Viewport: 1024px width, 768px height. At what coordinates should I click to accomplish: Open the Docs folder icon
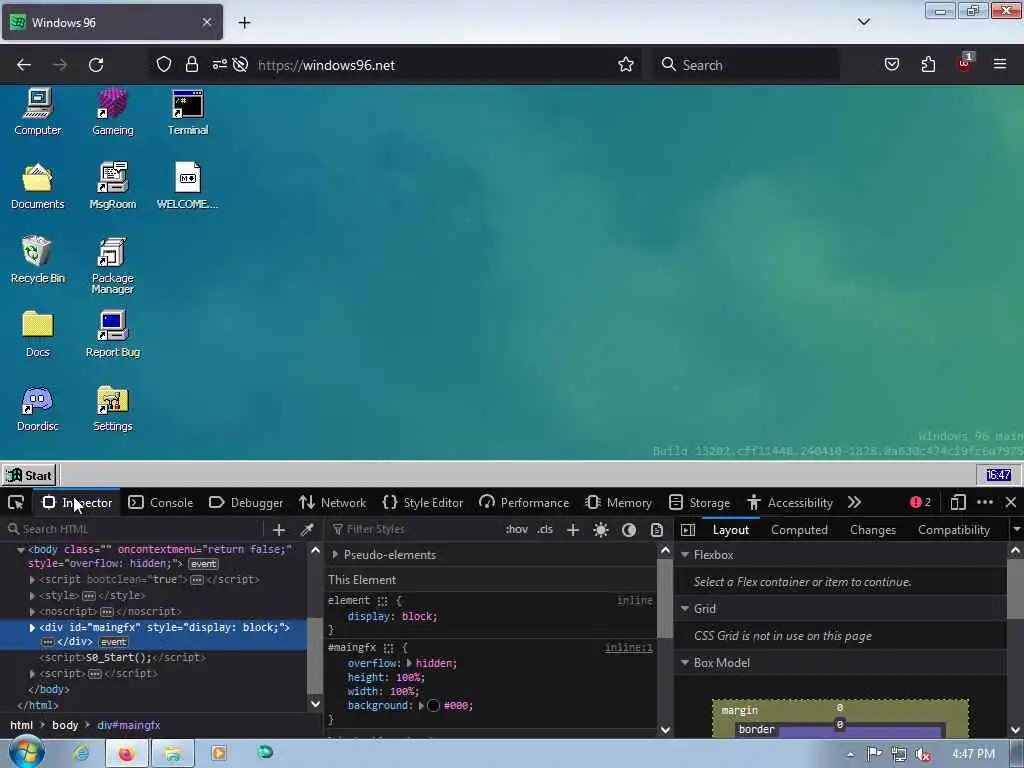[x=37, y=334]
